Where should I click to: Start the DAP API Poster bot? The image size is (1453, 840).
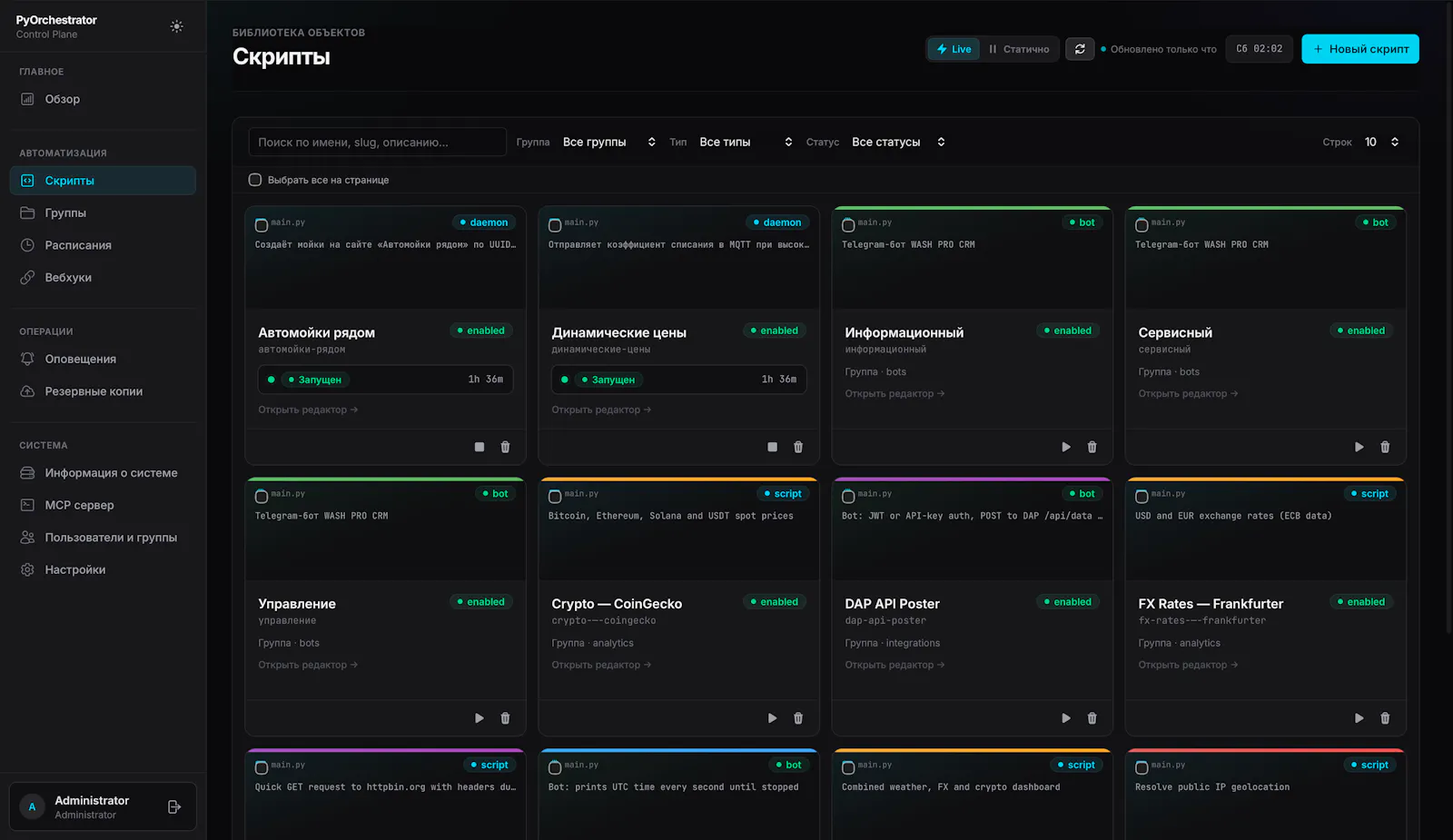(1066, 718)
